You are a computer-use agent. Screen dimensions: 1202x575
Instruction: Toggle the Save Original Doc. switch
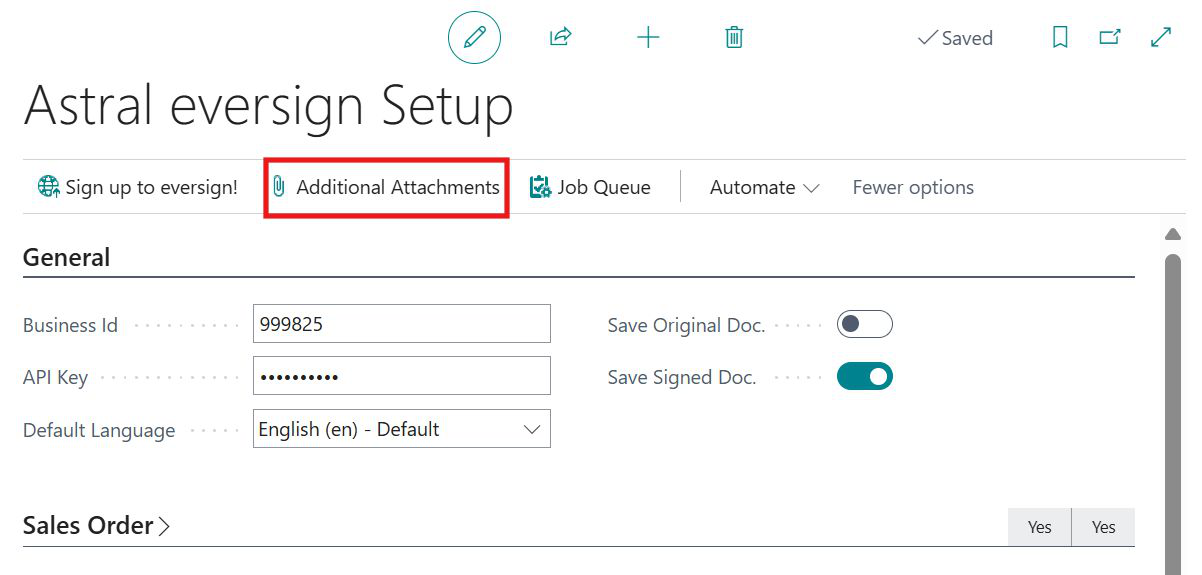point(865,324)
